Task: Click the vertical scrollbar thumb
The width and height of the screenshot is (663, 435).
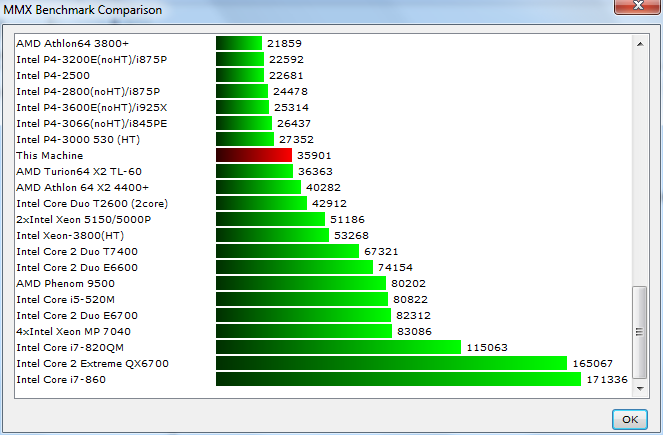Action: (639, 332)
